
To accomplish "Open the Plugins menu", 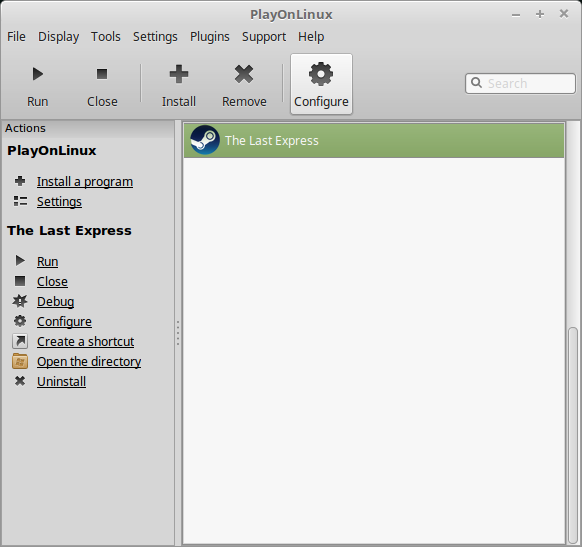I will click(x=210, y=37).
